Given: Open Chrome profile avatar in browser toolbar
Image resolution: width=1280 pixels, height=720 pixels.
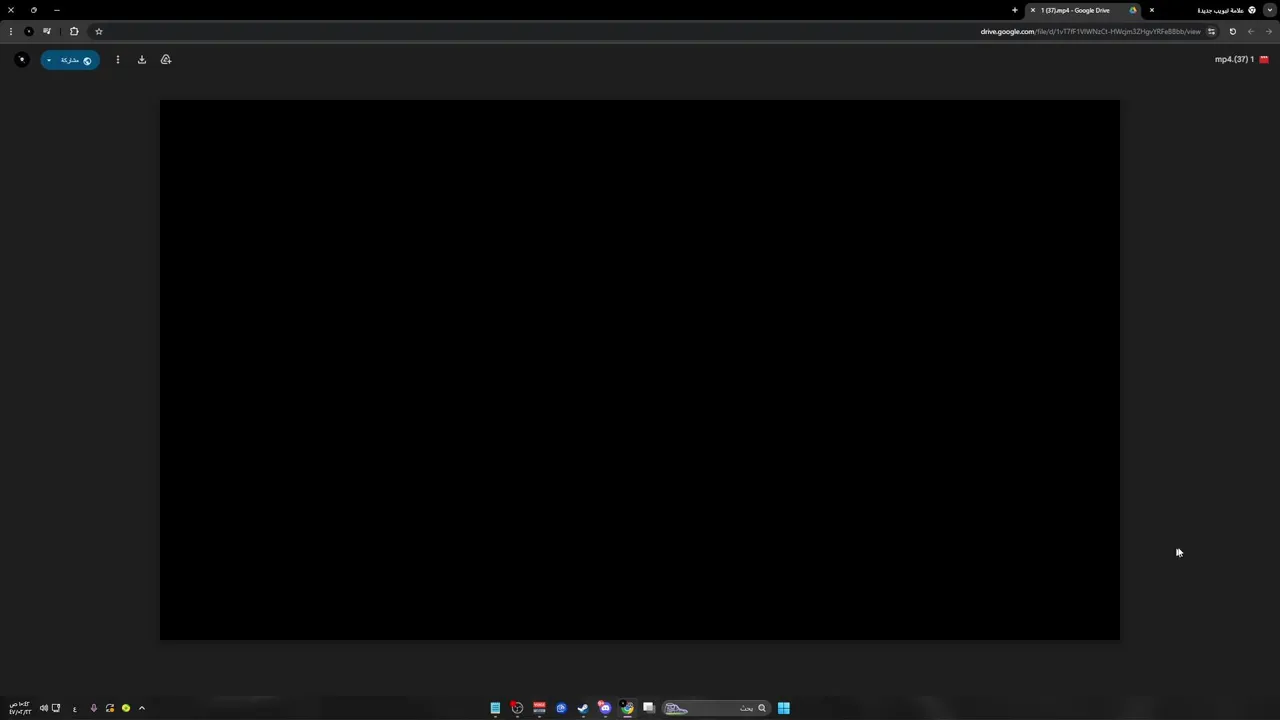Looking at the screenshot, I should coord(29,31).
